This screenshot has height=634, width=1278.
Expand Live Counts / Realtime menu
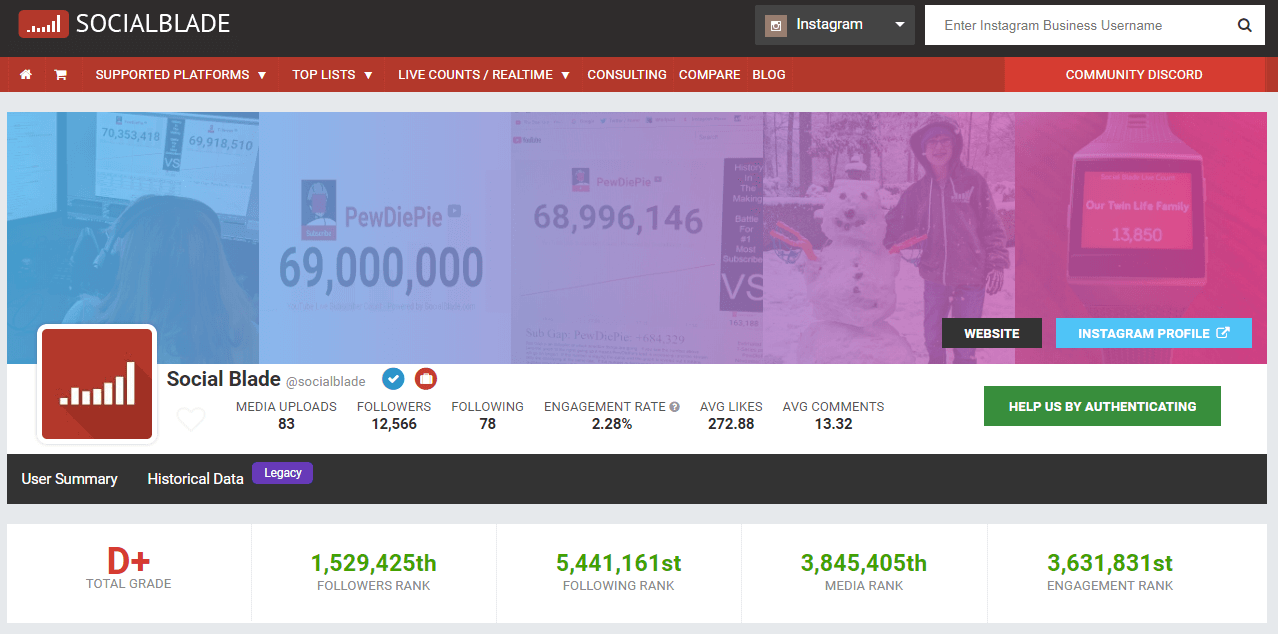[484, 75]
